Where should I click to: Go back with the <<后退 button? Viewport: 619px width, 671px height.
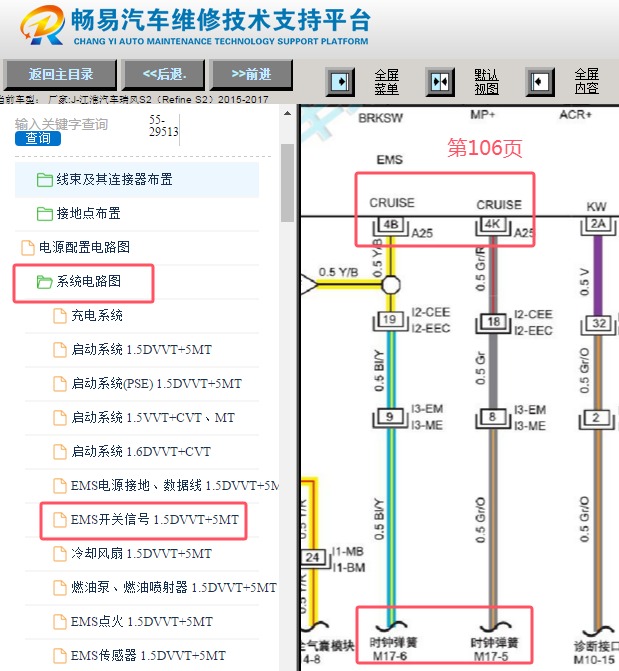coord(164,74)
